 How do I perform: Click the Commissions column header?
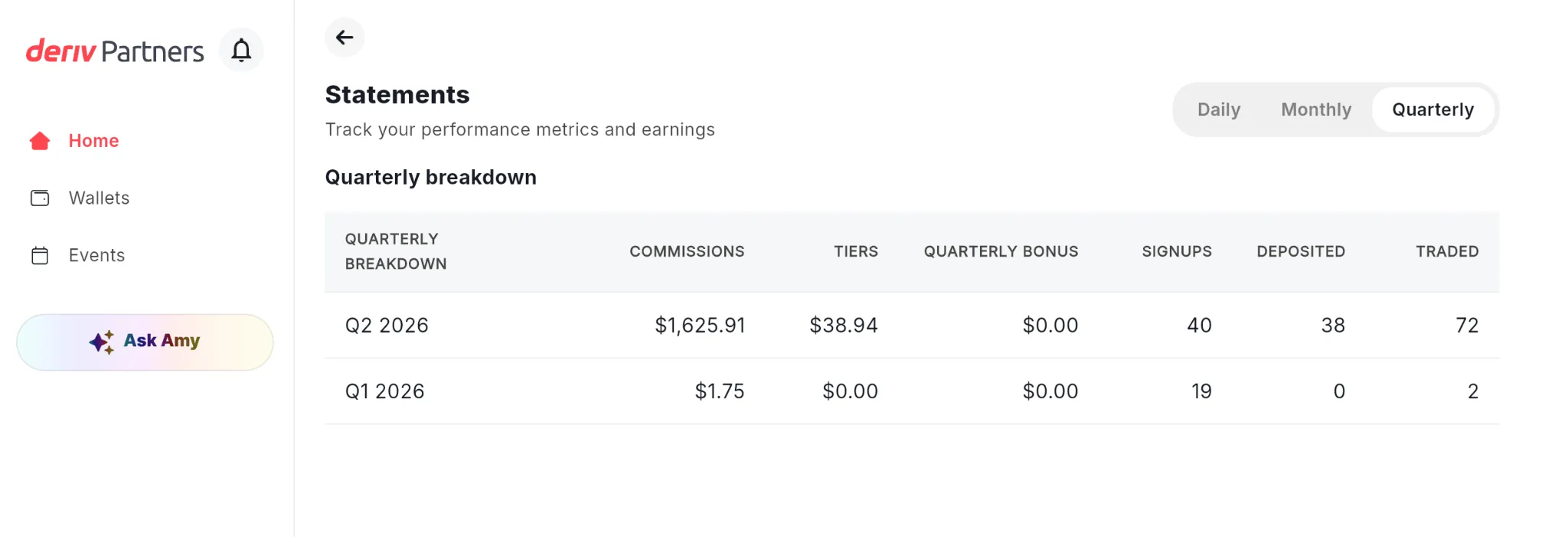tap(687, 251)
